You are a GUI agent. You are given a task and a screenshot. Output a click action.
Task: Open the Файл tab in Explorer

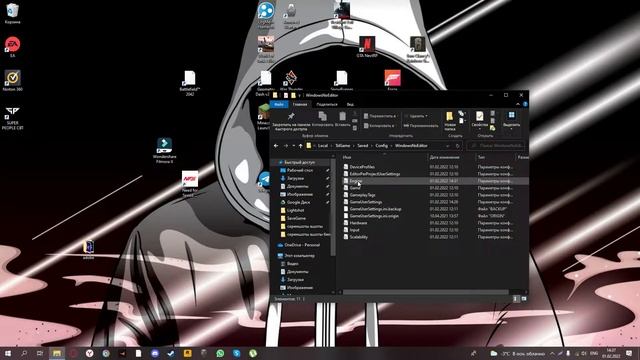point(279,104)
